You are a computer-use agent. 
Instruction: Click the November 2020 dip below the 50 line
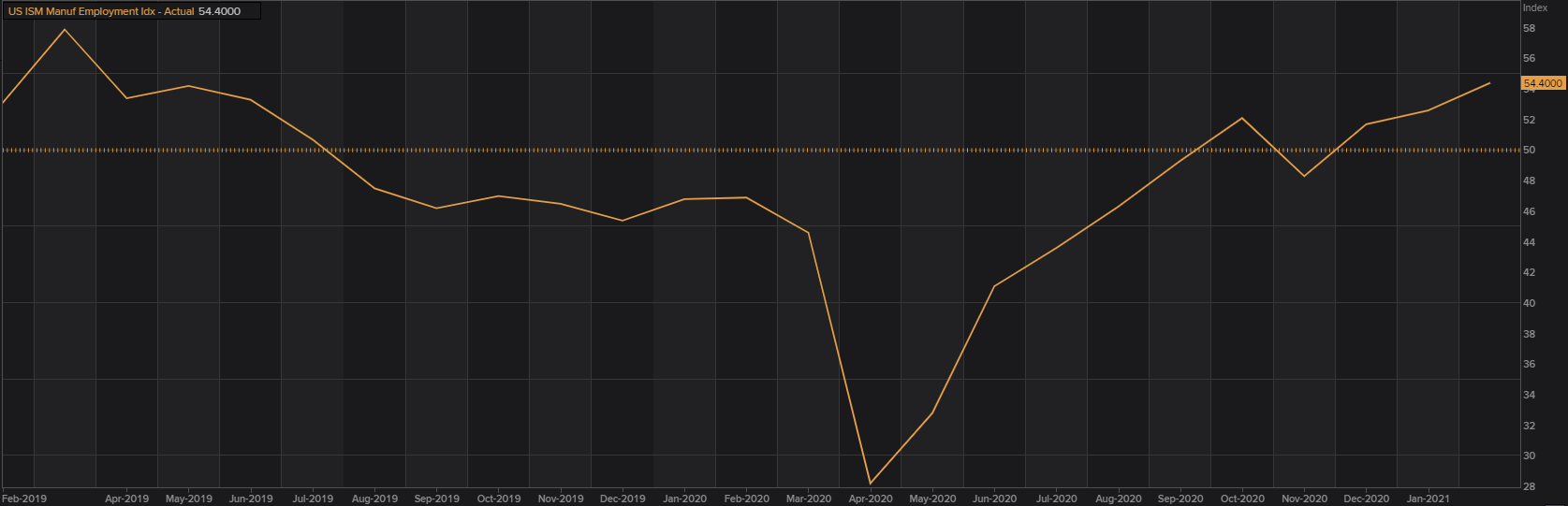[1304, 176]
